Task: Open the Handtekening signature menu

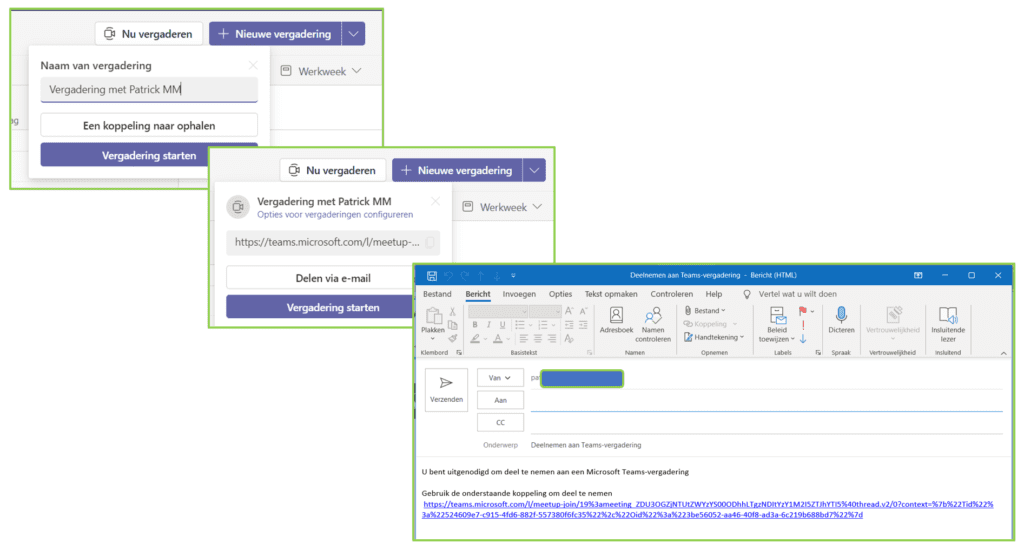Action: [x=714, y=337]
